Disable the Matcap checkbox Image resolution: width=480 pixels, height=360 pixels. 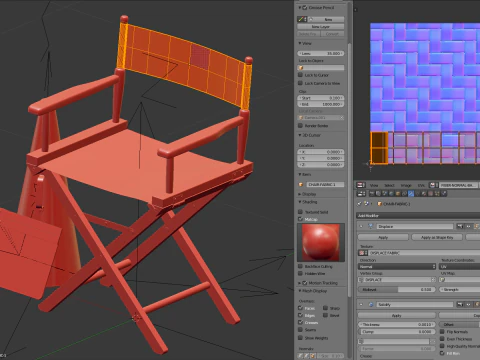coord(300,219)
